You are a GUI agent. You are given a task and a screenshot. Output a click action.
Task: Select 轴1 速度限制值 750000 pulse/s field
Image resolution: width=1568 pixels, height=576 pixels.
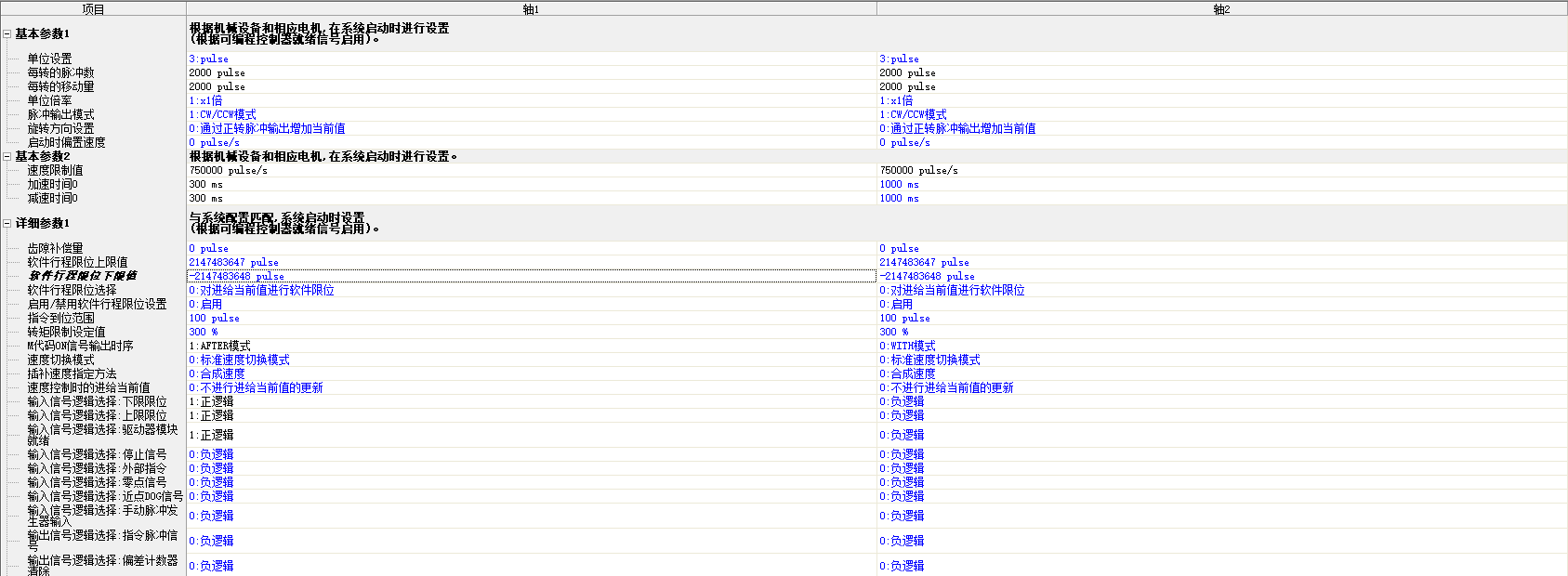pos(531,170)
